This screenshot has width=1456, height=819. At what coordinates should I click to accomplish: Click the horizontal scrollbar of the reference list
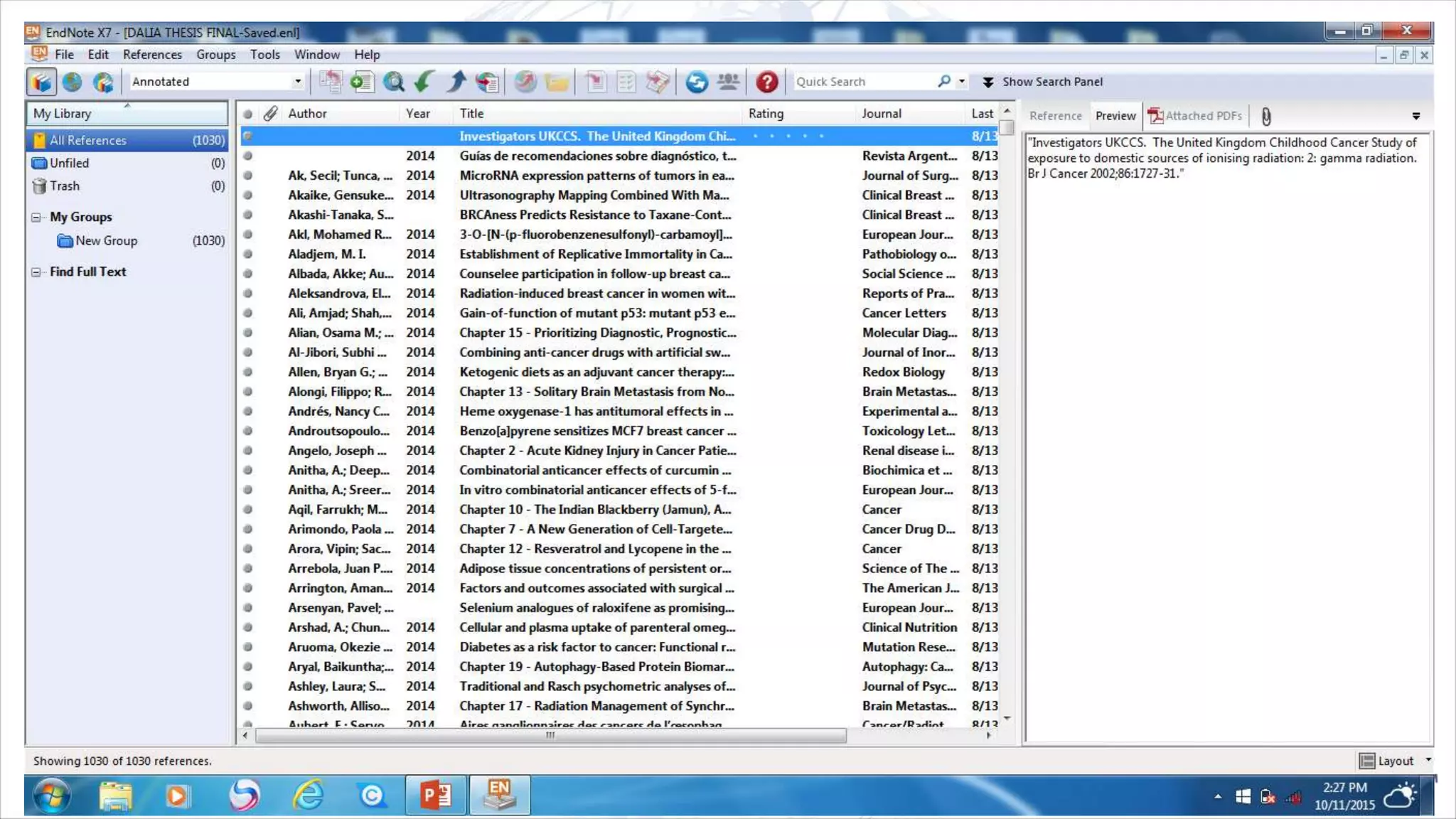tap(551, 736)
